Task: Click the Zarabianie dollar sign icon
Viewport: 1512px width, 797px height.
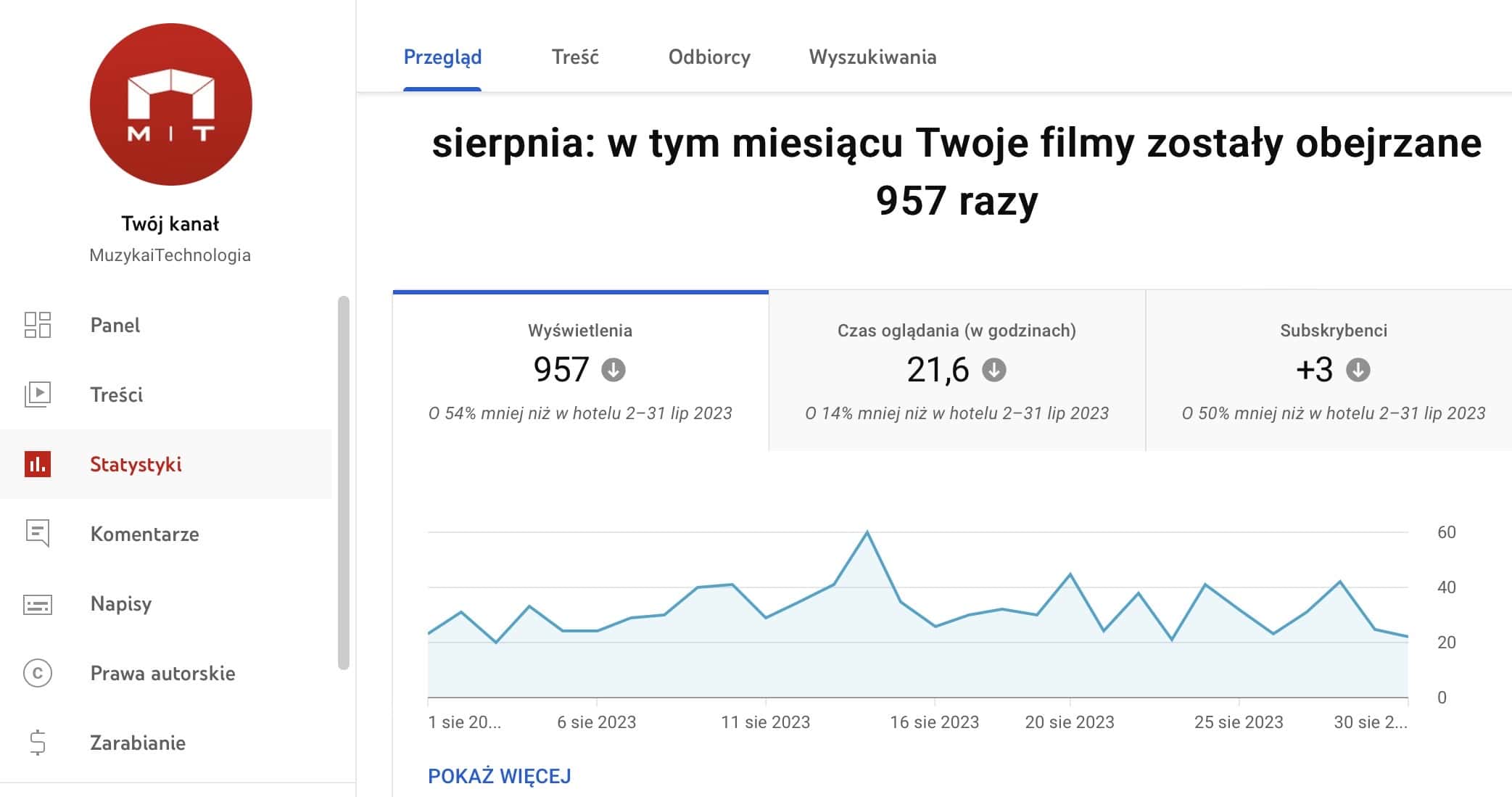Action: coord(38,743)
